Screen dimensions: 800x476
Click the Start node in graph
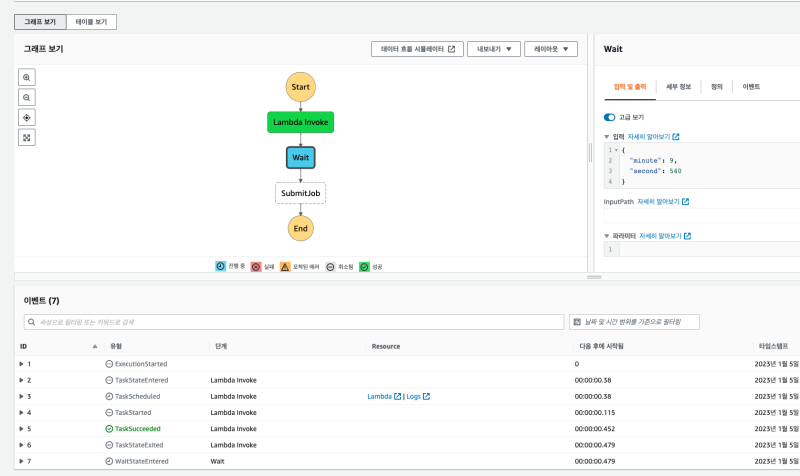tap(300, 87)
